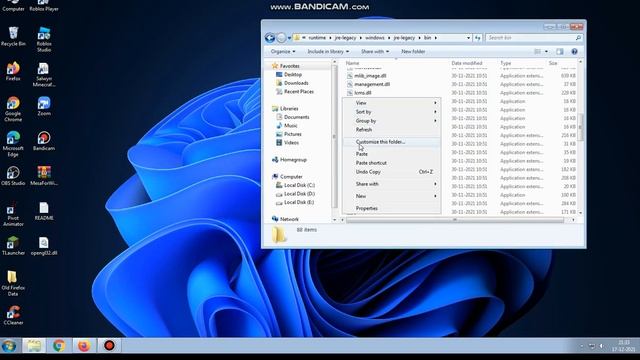
Task: Open Bandicam recorder in the taskbar
Action: [109, 346]
